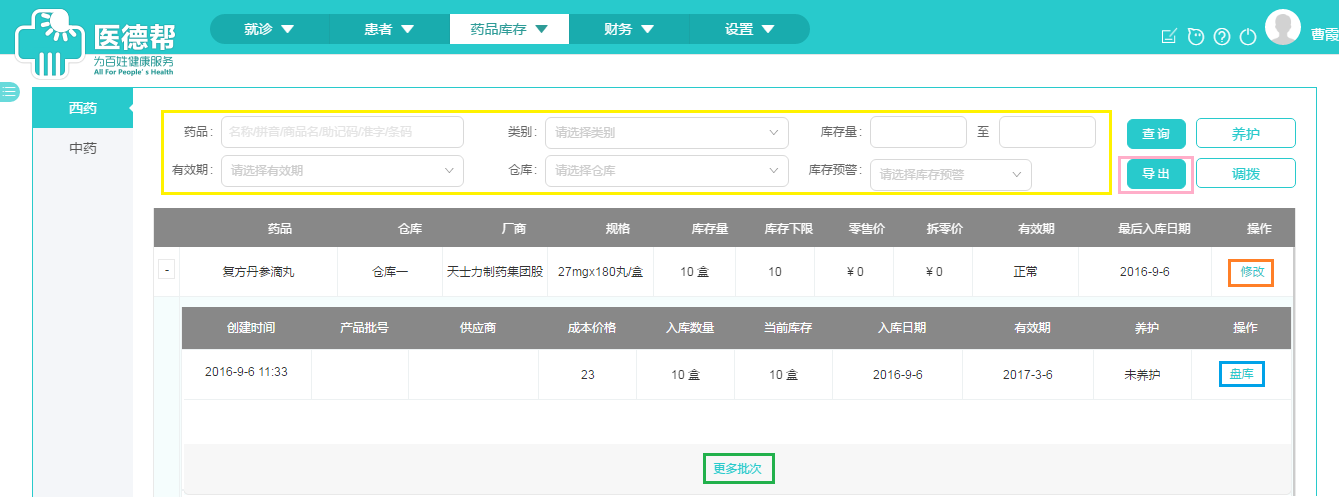Screen dimensions: 1339x497
Task: Click the 27mgx180丸/盒 specification cell
Action: 600,272
